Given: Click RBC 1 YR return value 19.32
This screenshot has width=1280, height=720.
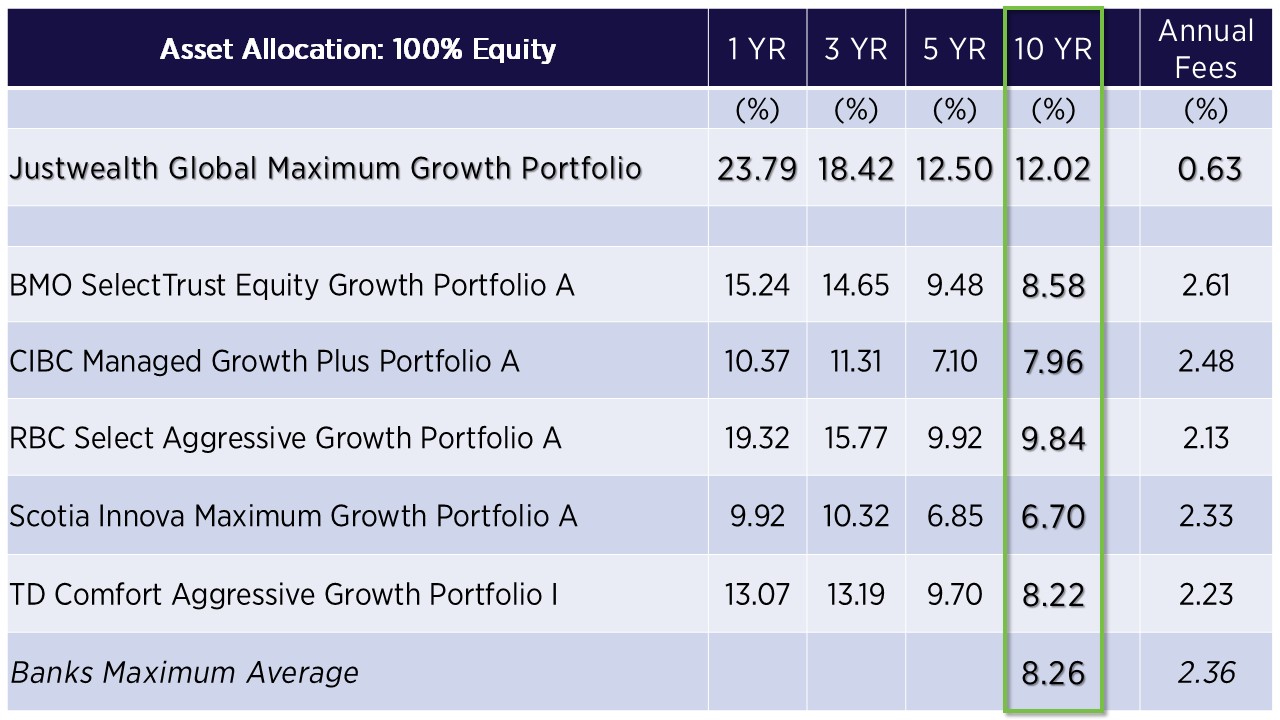Looking at the screenshot, I should point(757,438).
